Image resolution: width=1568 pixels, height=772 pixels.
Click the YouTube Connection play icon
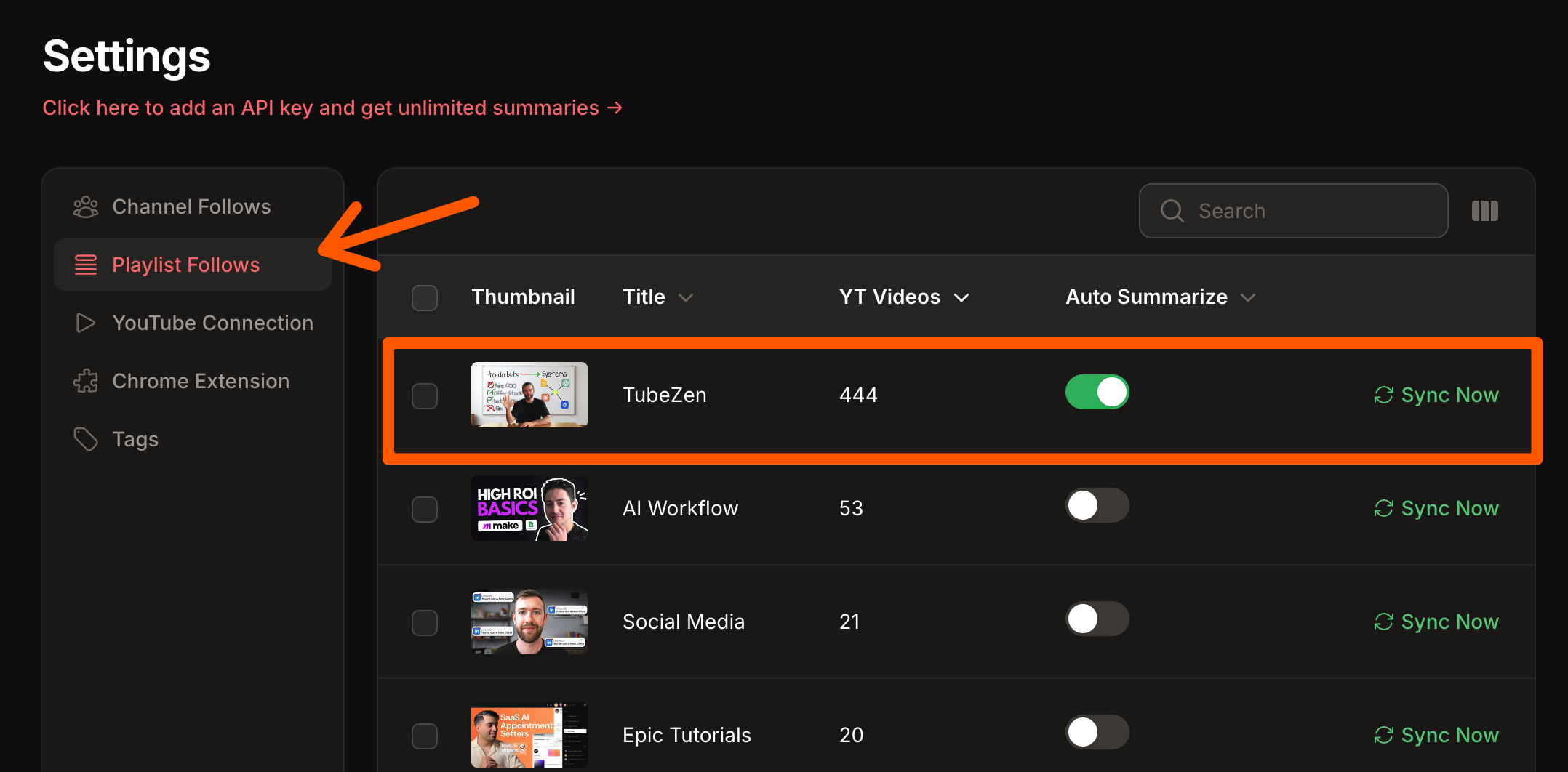86,323
